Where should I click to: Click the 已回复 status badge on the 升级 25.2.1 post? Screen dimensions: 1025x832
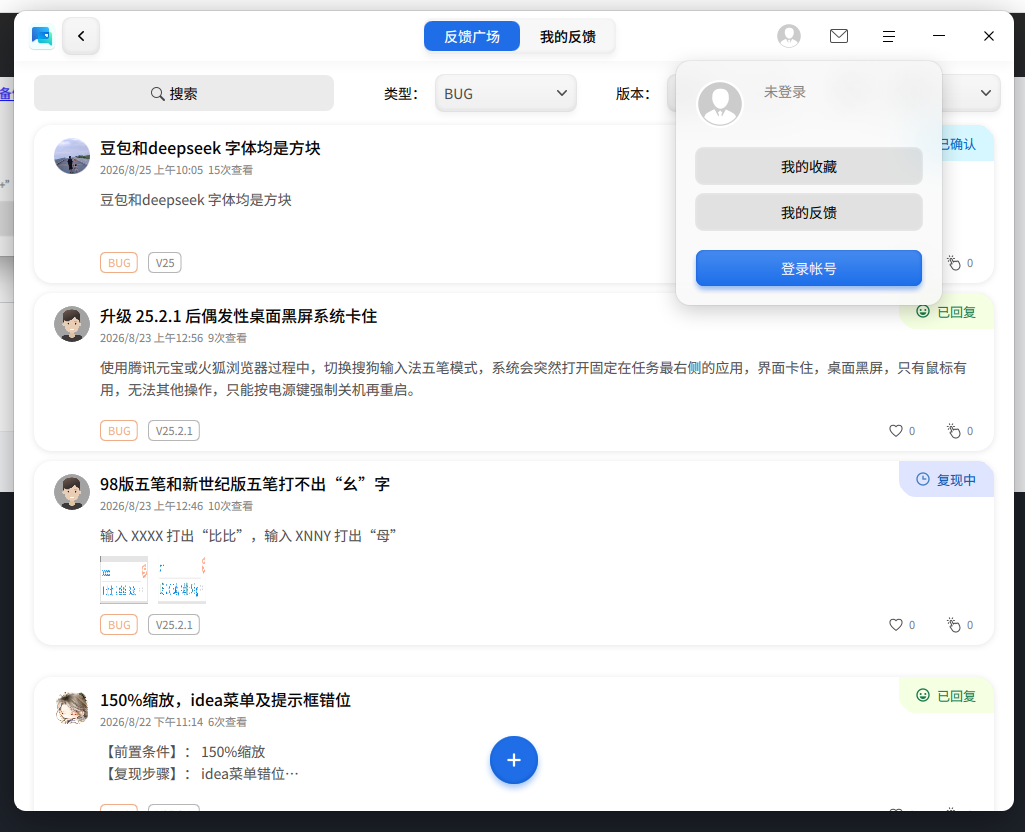[946, 312]
